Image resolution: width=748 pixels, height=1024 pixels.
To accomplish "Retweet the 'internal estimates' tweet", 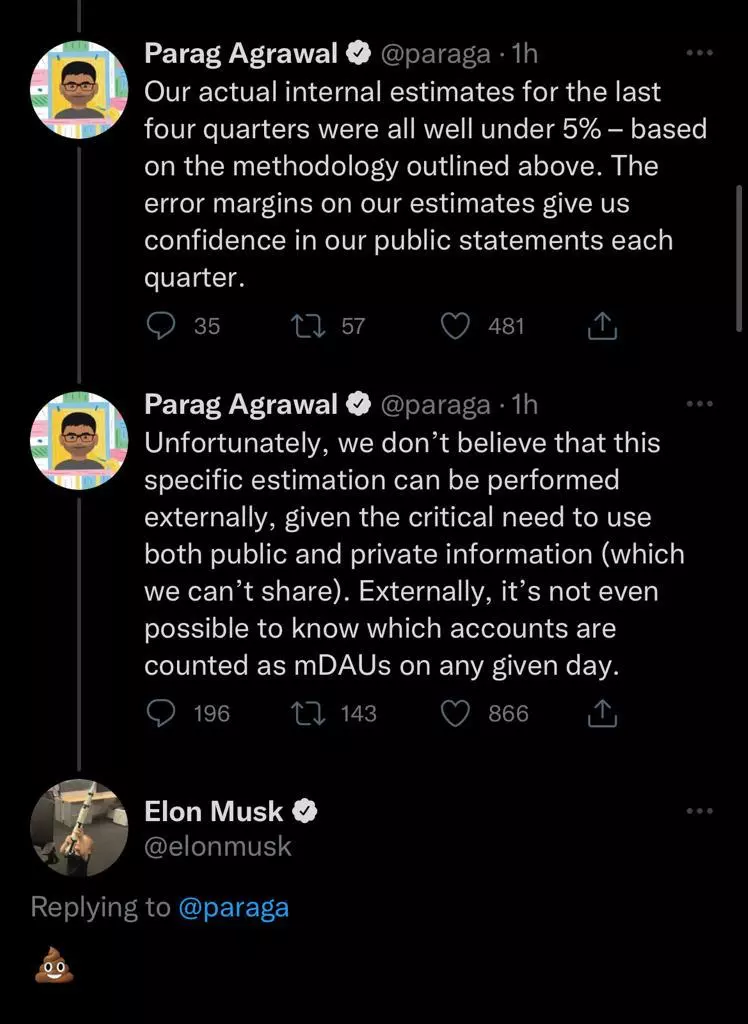I will point(301,326).
